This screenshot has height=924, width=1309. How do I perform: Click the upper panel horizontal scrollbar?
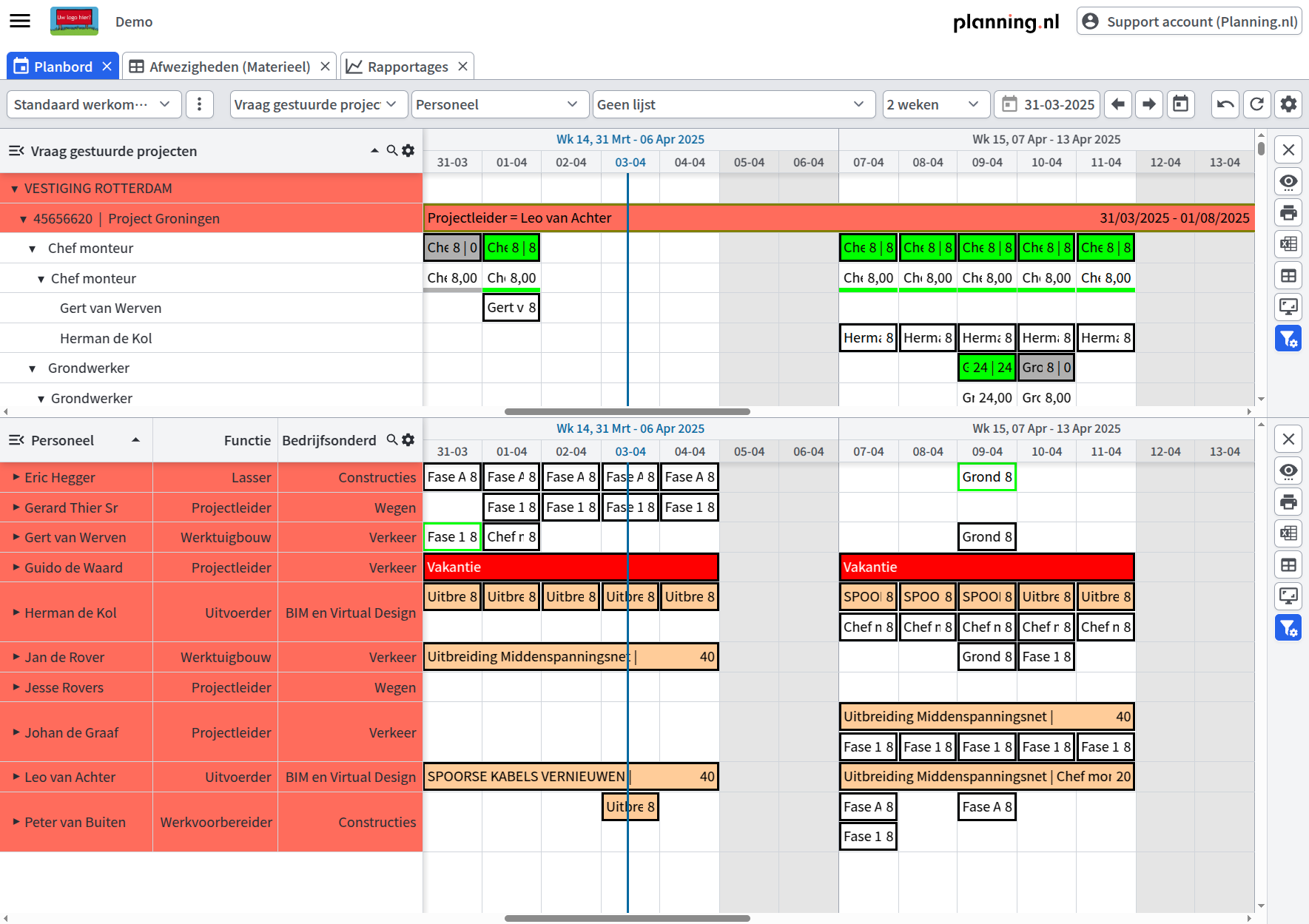click(627, 411)
